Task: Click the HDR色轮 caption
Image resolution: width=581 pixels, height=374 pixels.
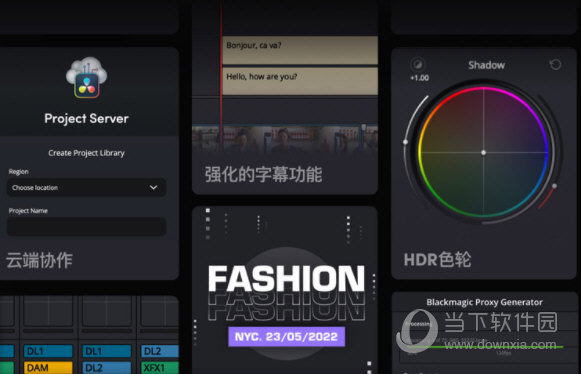Action: (x=437, y=259)
